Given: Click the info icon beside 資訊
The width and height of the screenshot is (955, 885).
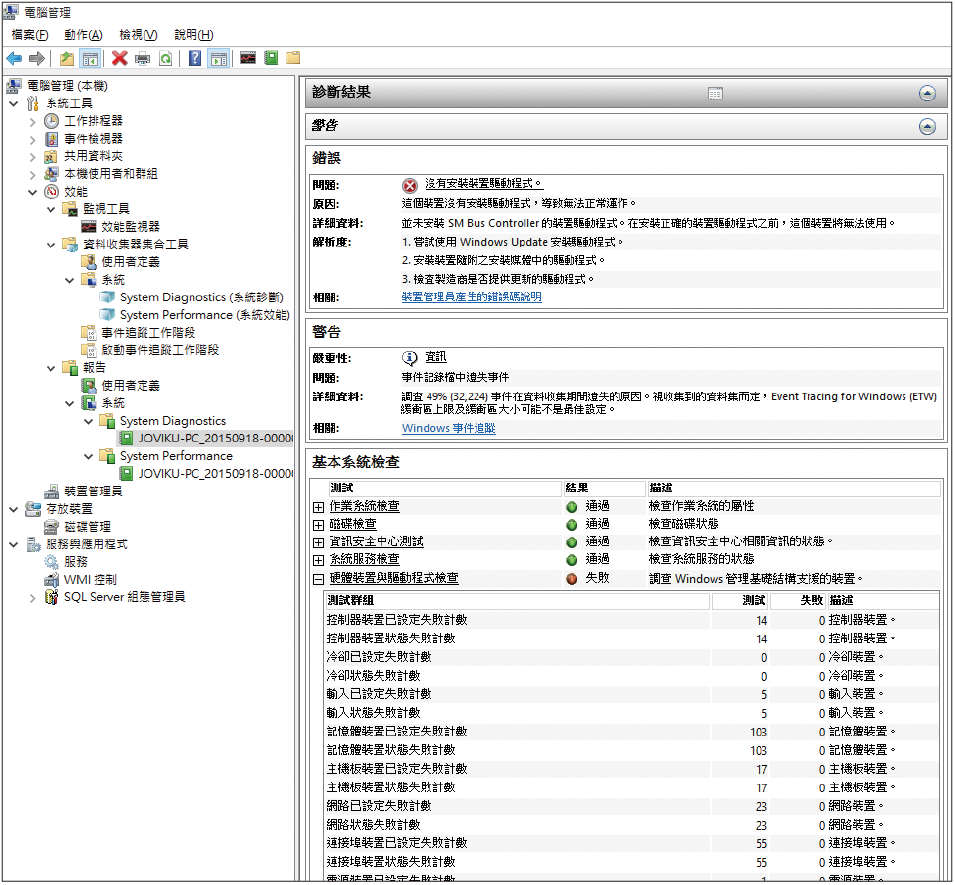Looking at the screenshot, I should (x=409, y=358).
